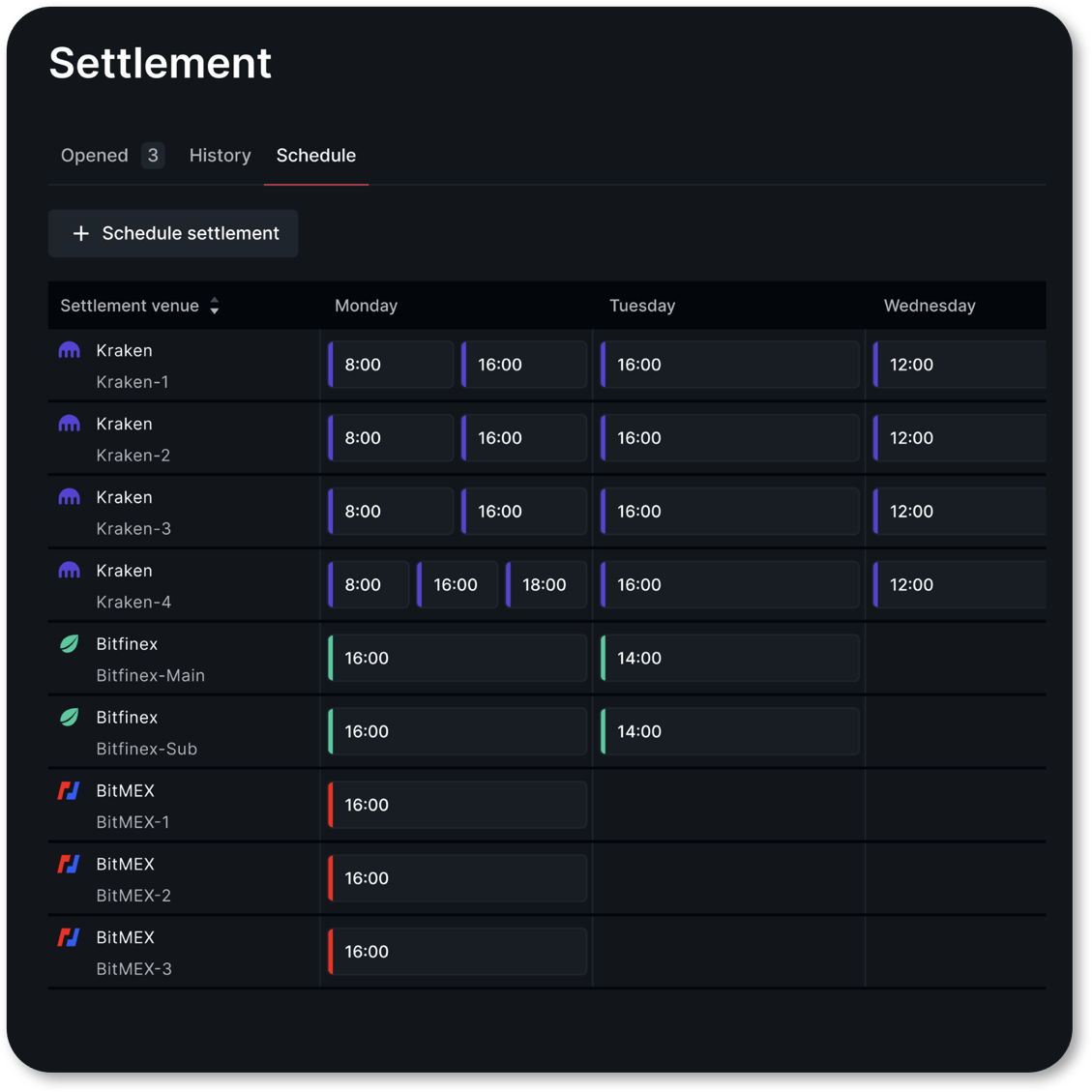Open Bitfinex-Main Tuesday 14:00 settlement slot

[730, 658]
